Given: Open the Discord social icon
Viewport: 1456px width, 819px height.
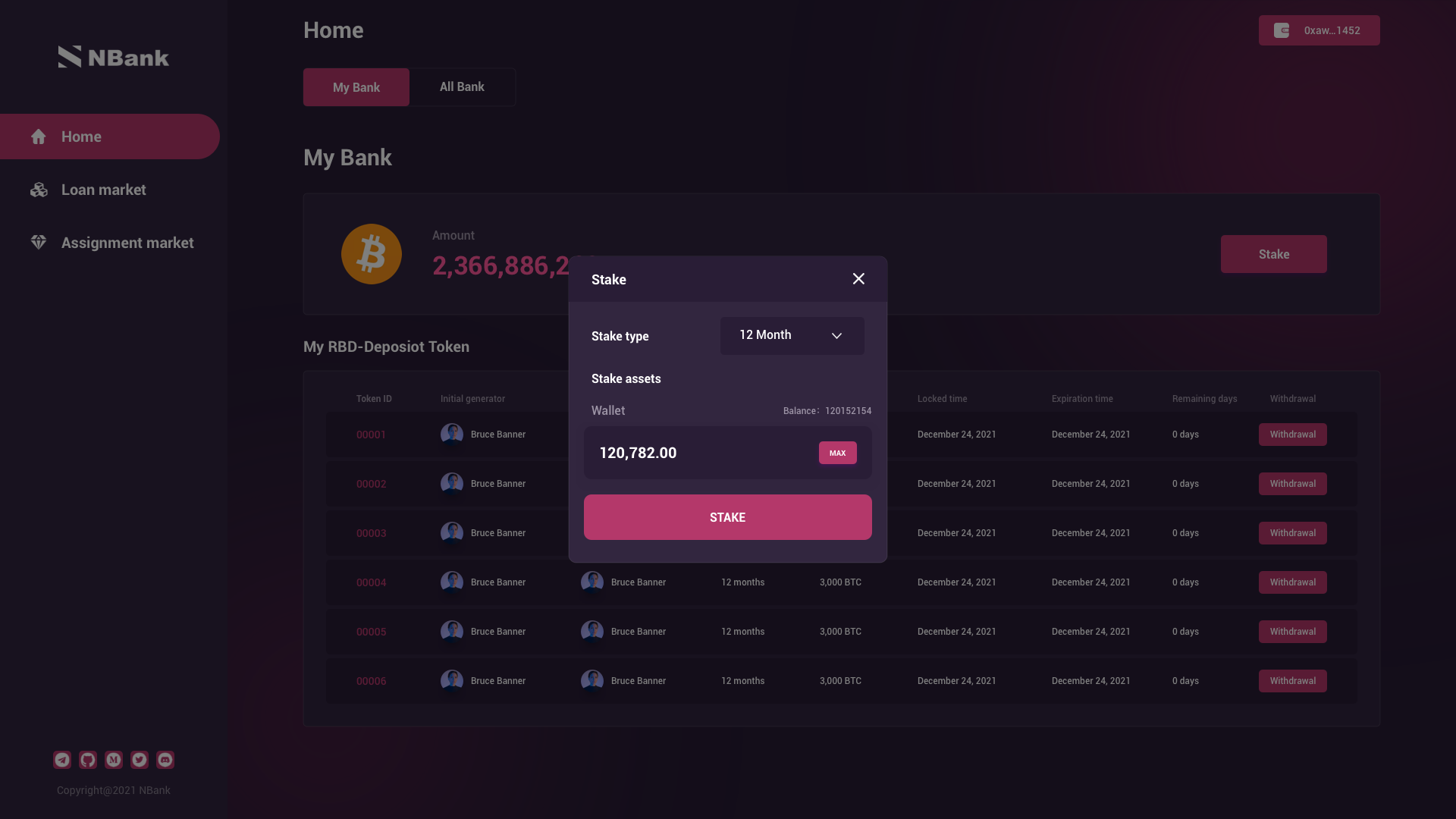Looking at the screenshot, I should 165,760.
